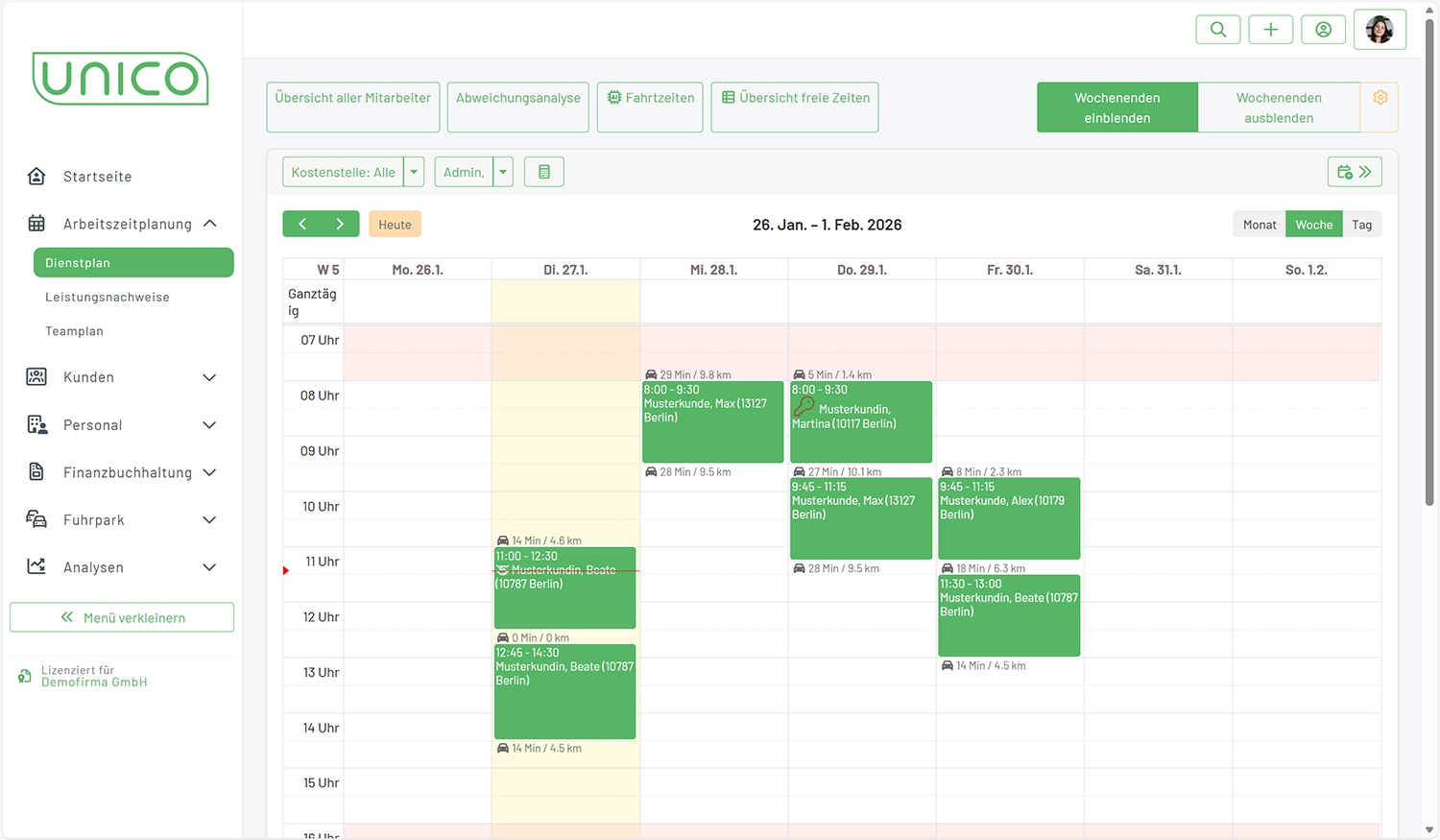Select Wochenenden ausblenden option
This screenshot has height=840, width=1440.
1278,108
